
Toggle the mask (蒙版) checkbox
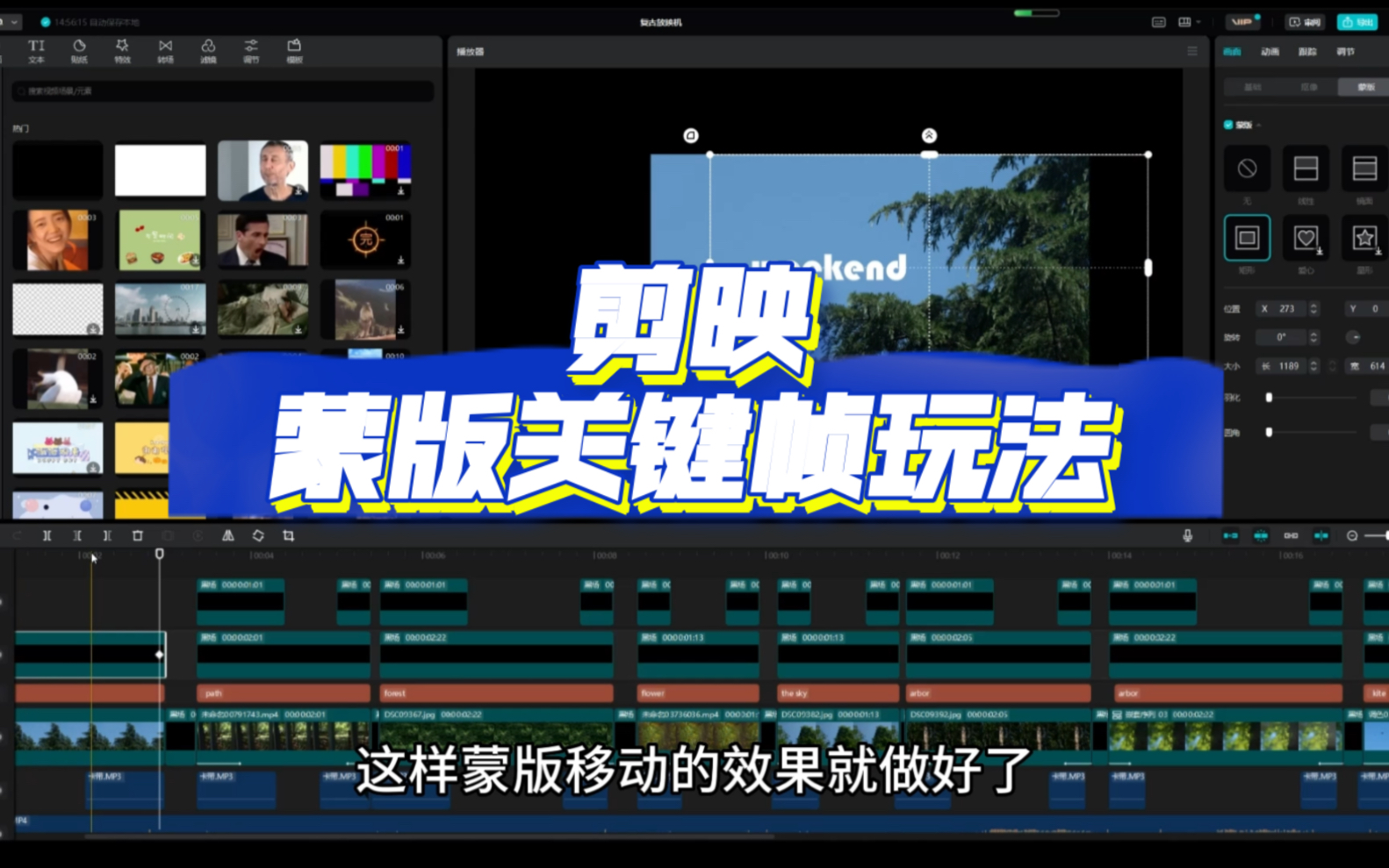(x=1228, y=125)
